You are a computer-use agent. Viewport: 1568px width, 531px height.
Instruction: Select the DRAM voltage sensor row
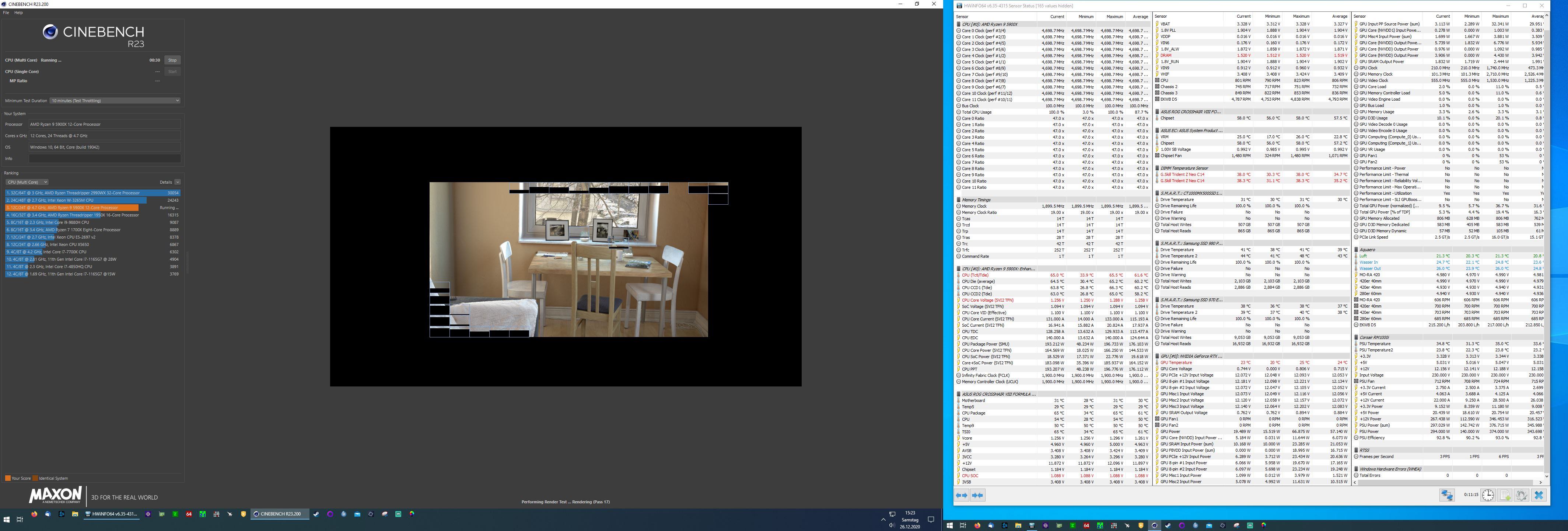[x=1252, y=55]
